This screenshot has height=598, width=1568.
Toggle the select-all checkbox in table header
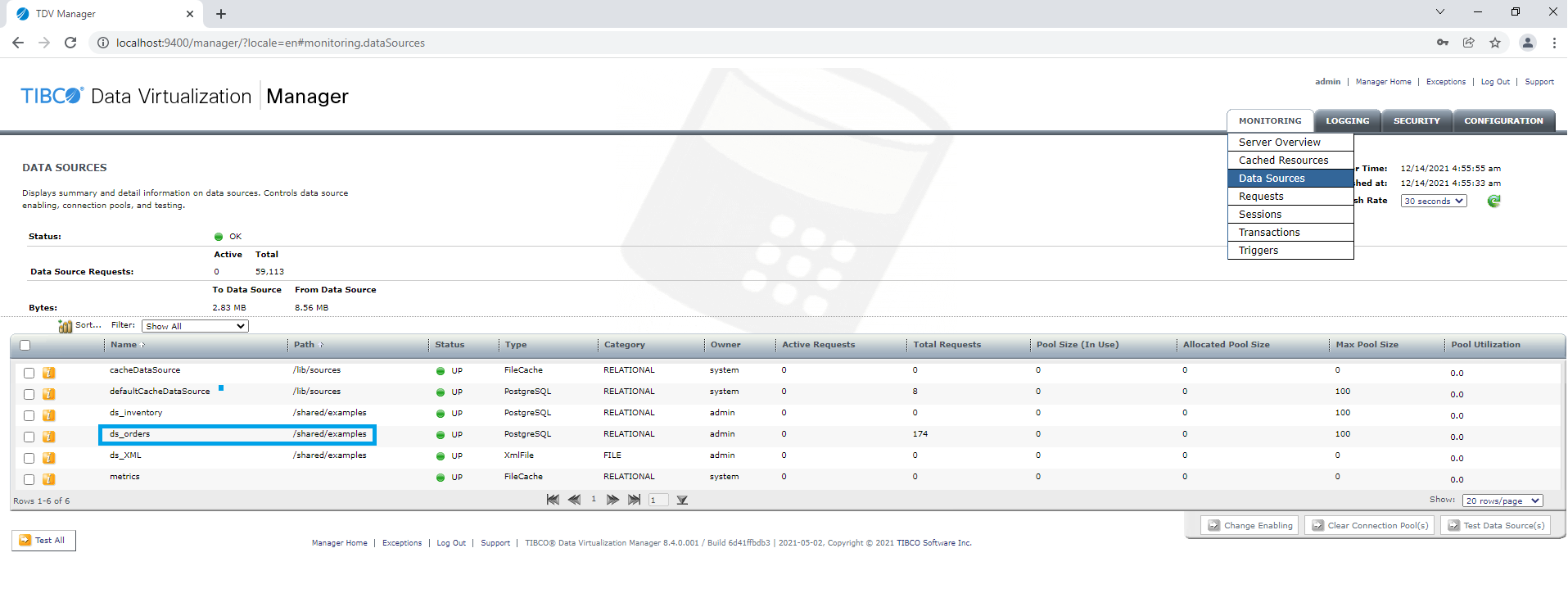[x=25, y=345]
